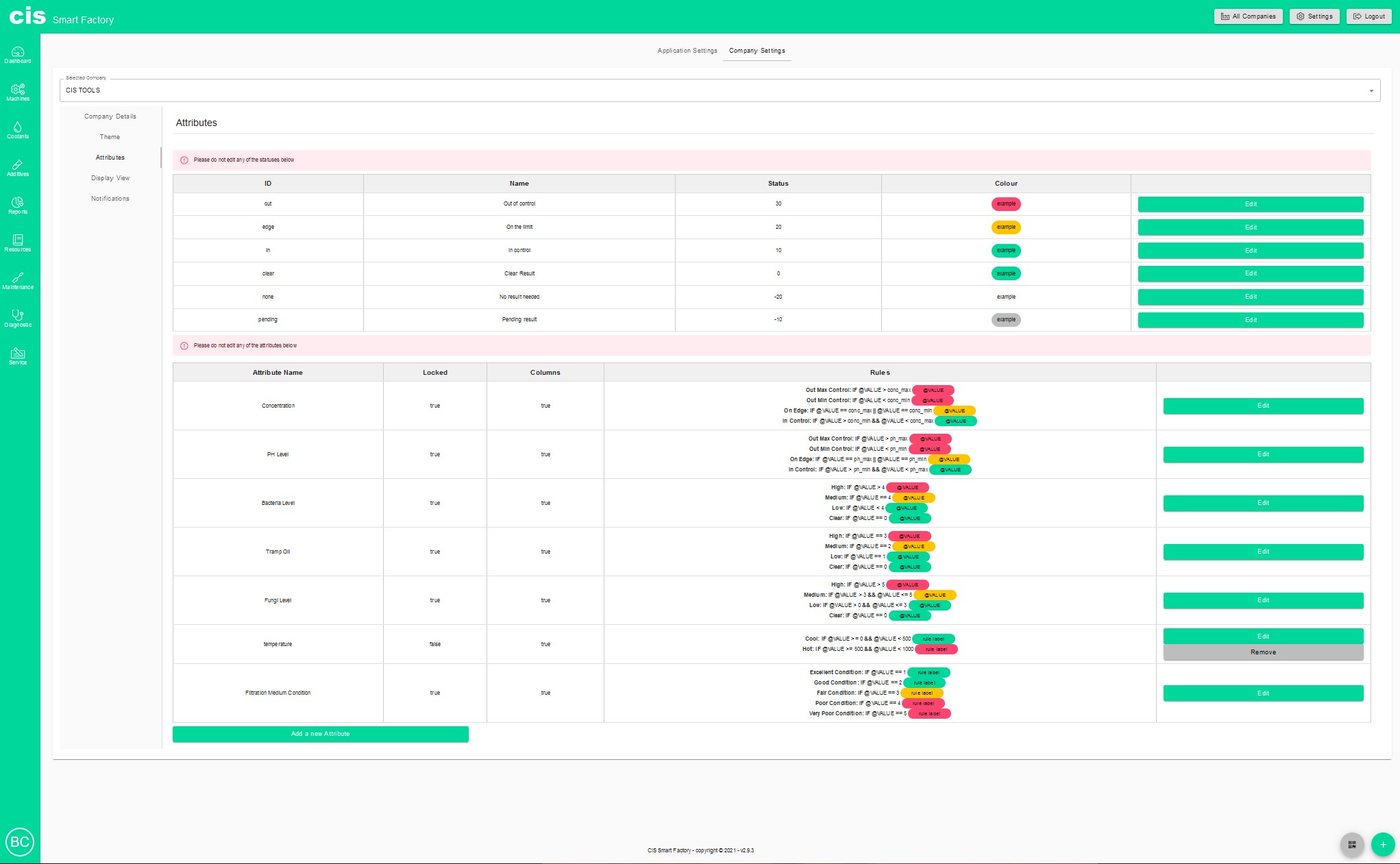Click the green plus floating button
1400x864 pixels.
coord(1382,844)
